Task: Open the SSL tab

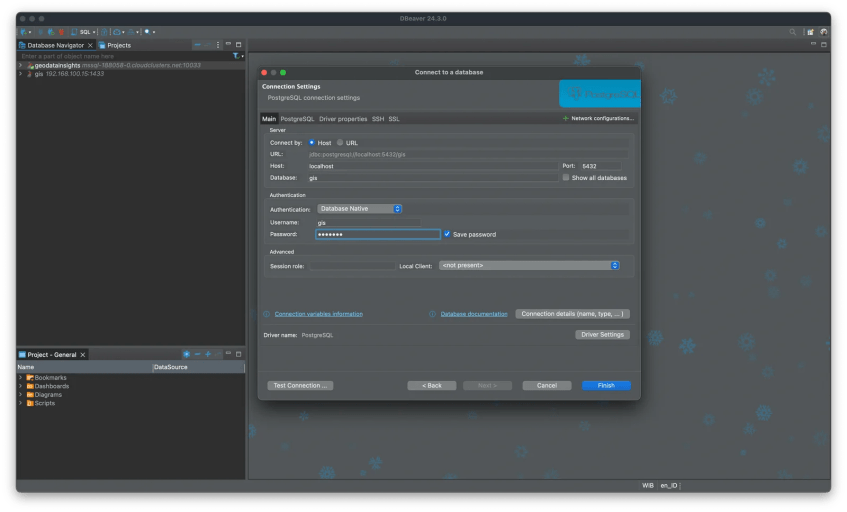Action: coord(394,119)
